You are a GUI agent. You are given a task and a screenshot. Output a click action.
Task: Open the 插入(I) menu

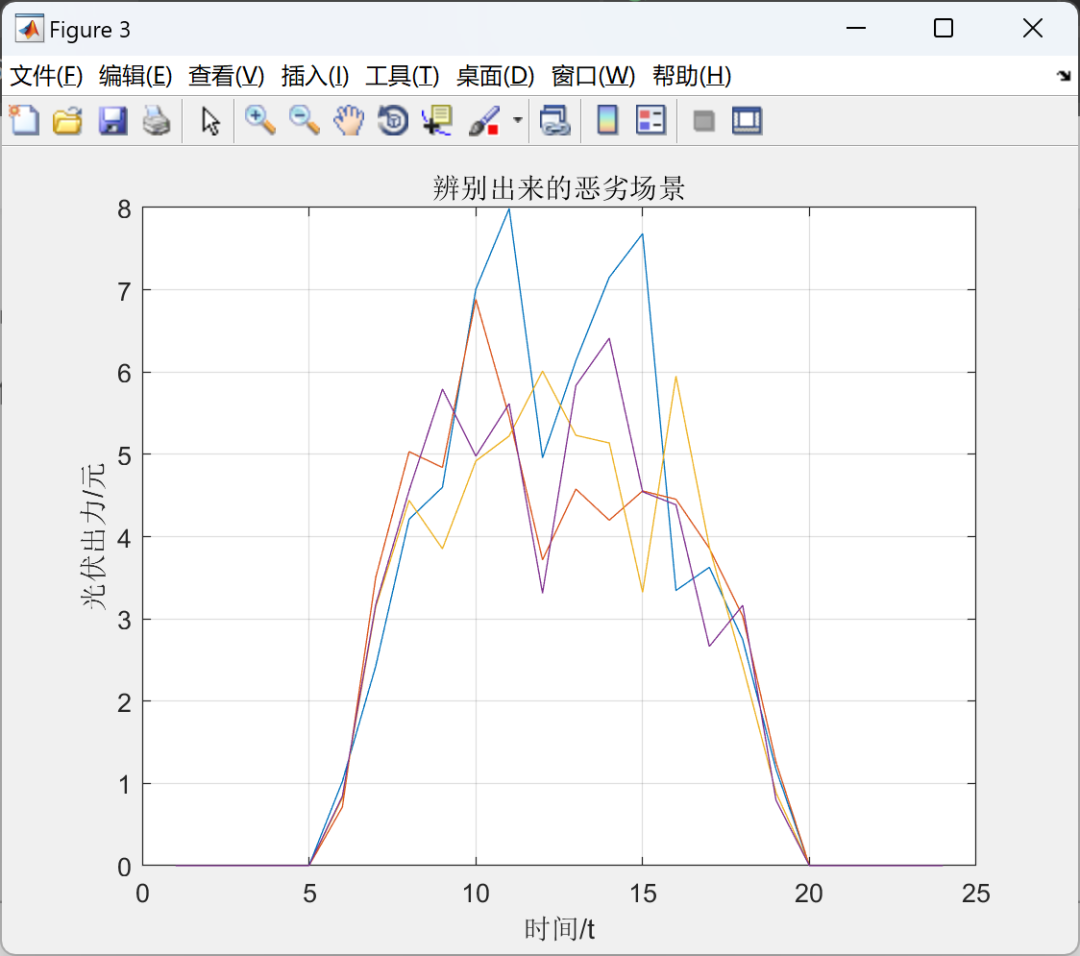click(x=315, y=76)
